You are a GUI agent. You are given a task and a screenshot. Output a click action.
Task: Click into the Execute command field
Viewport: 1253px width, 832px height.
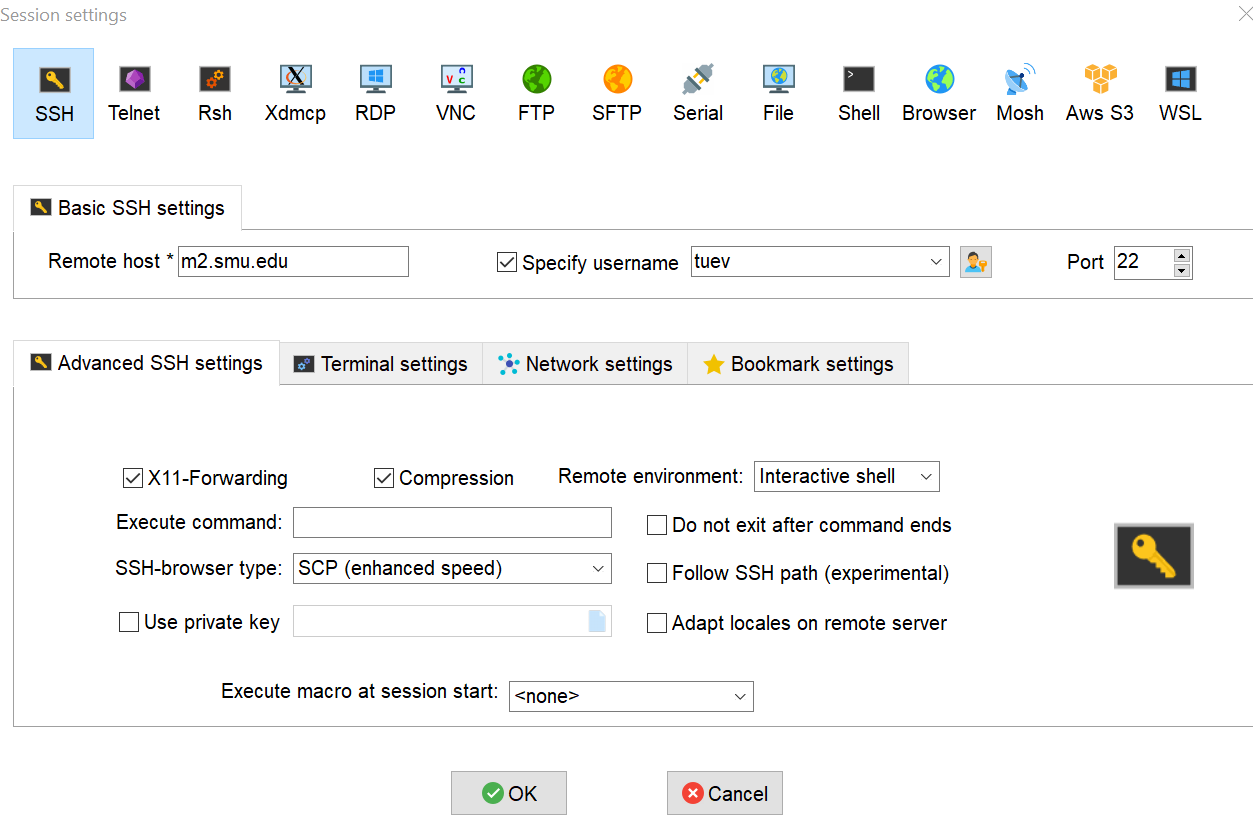[452, 522]
